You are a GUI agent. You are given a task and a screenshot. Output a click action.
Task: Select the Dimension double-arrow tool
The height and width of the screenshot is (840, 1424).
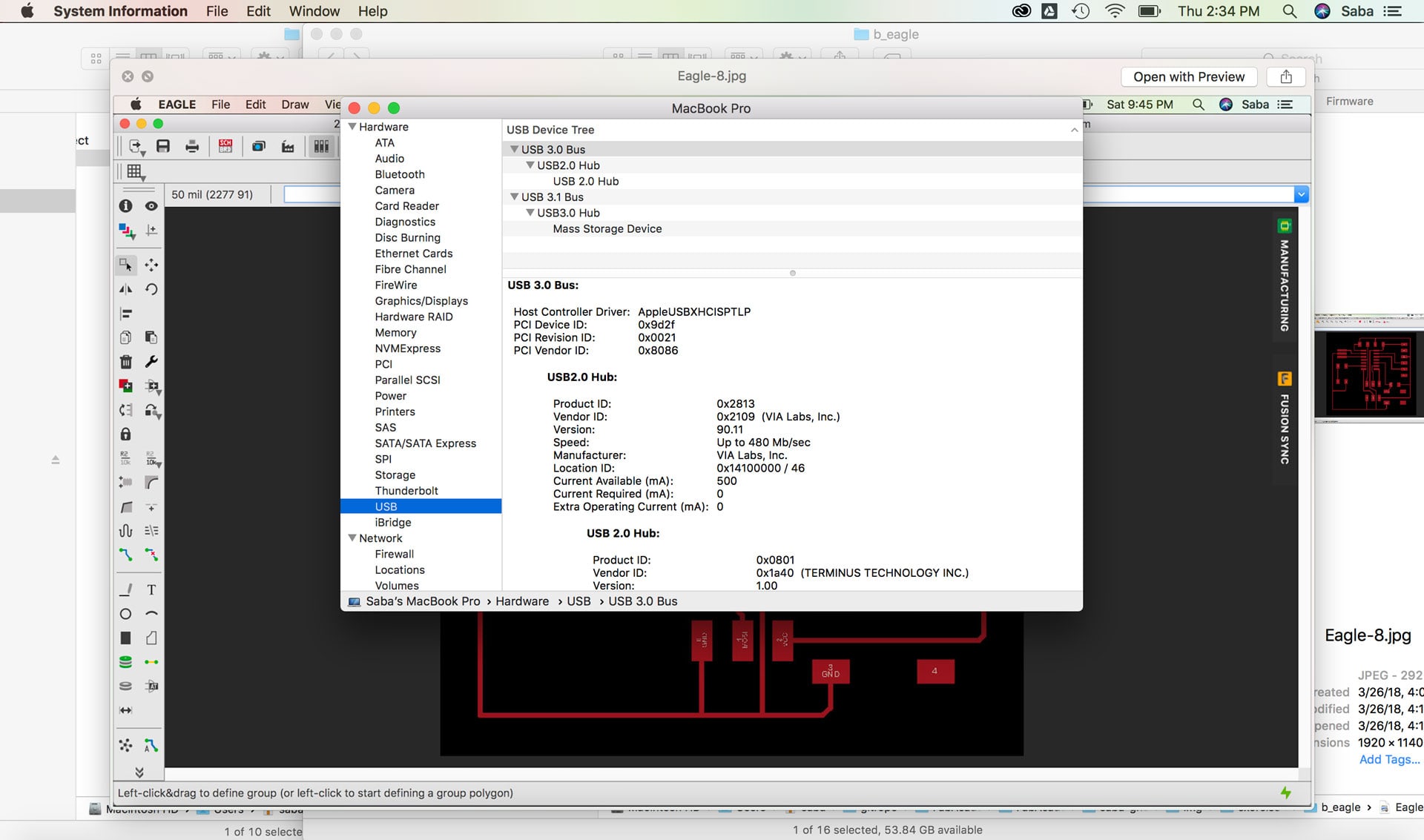(126, 710)
